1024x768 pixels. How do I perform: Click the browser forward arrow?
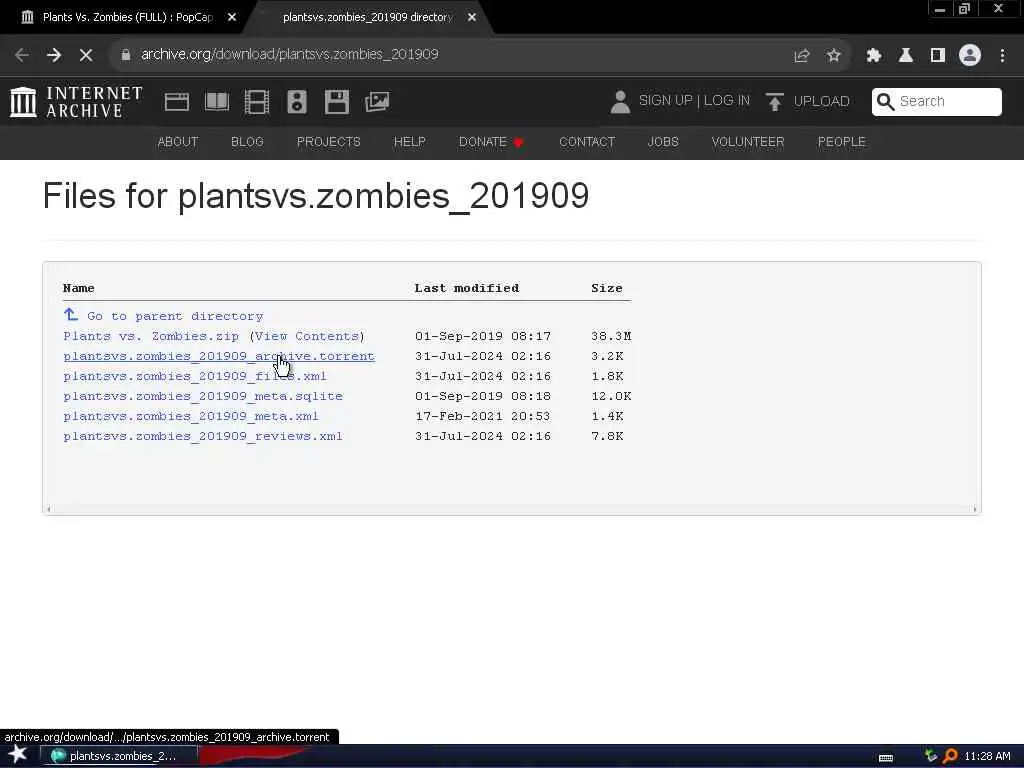pyautogui.click(x=54, y=55)
